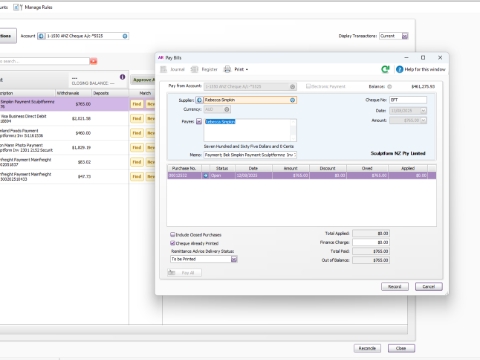Click Cancel in the Pay Bills window
This screenshot has width=480, height=360.
pos(429,287)
